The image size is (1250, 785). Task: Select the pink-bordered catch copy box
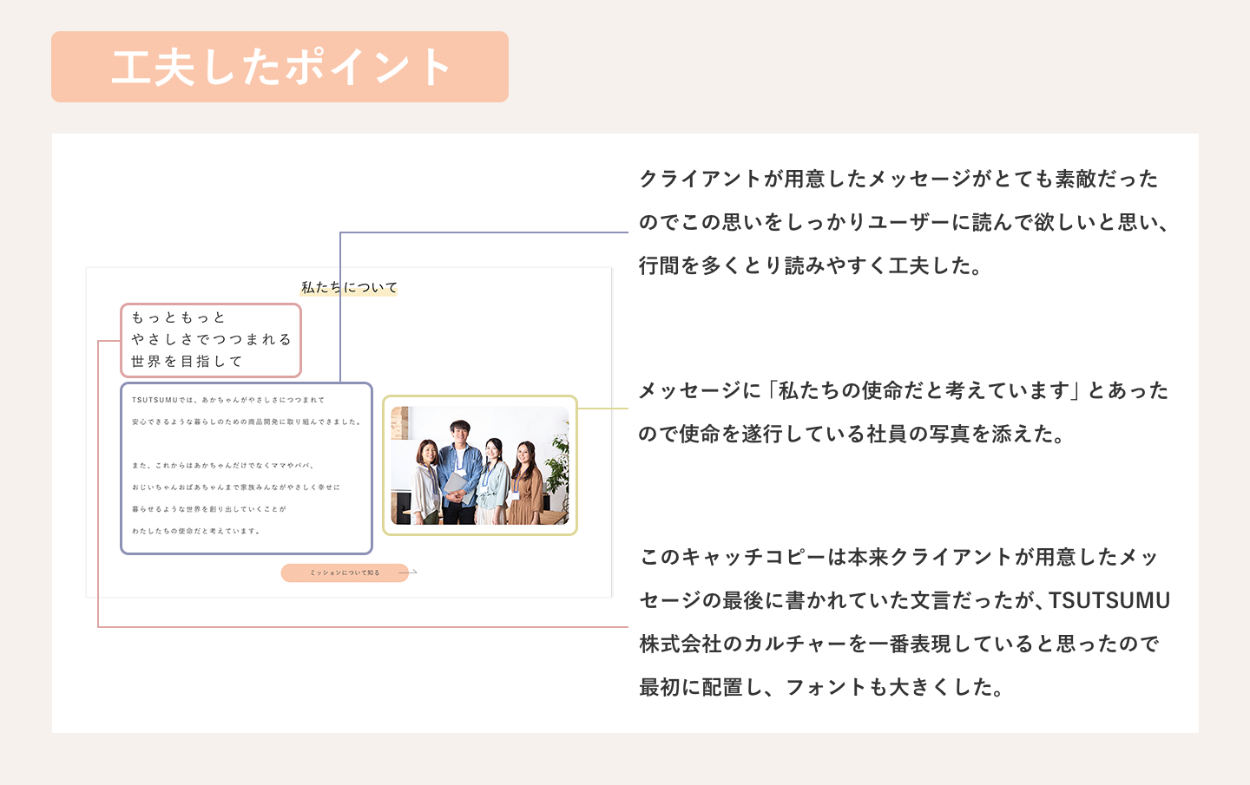[211, 340]
